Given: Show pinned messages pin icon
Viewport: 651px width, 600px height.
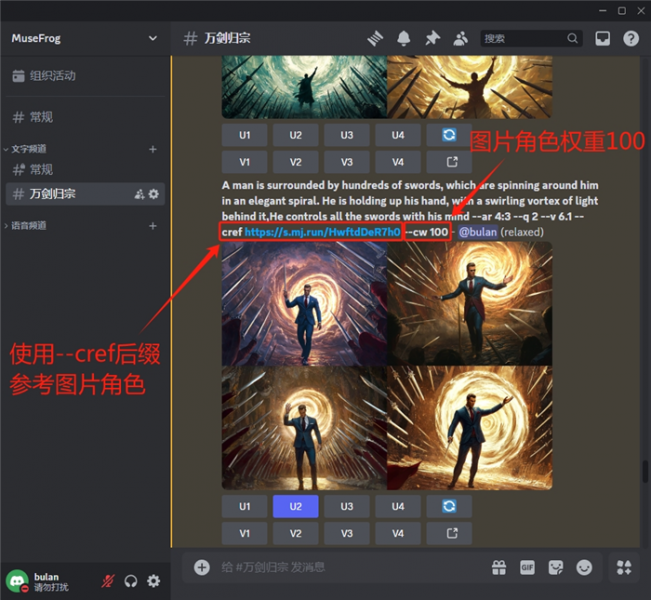Looking at the screenshot, I should click(x=432, y=39).
